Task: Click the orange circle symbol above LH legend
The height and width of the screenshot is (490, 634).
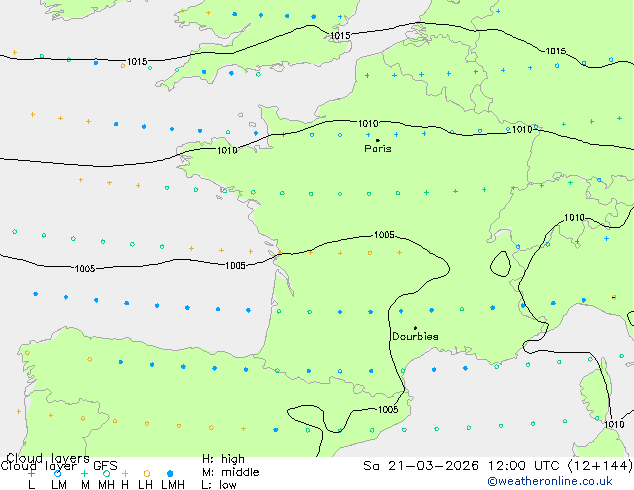Action: point(147,473)
